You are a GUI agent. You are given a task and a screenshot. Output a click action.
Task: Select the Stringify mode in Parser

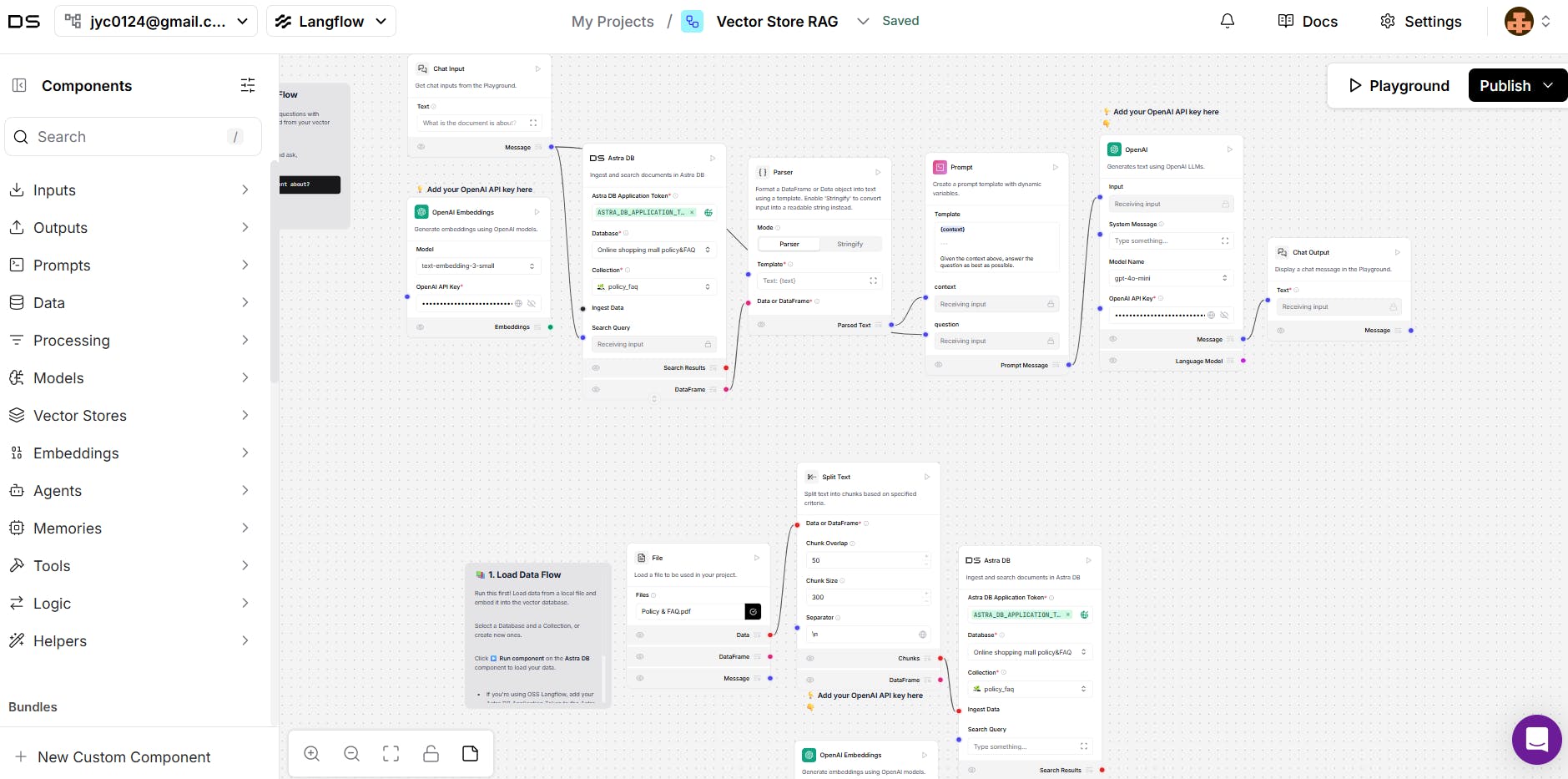(850, 244)
